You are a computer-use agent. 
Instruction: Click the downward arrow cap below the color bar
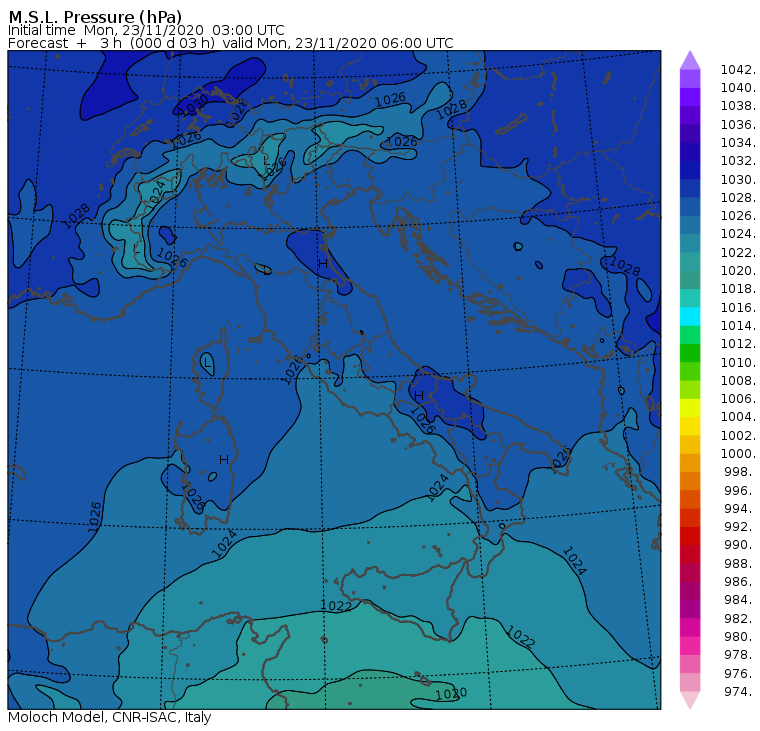tap(690, 700)
